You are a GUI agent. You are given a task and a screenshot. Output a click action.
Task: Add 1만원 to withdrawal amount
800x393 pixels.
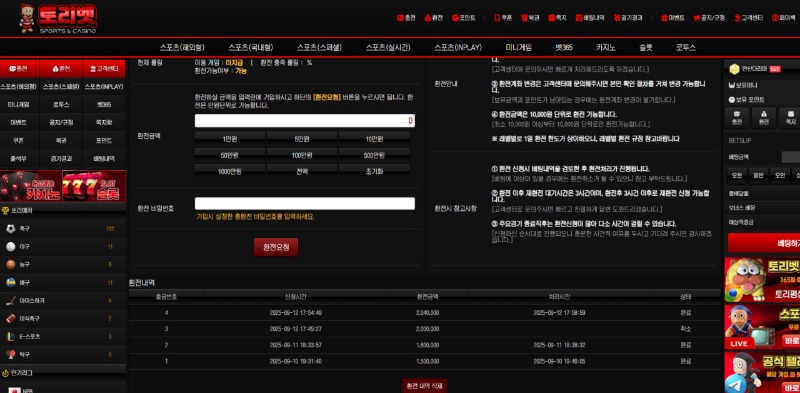[x=230, y=139]
